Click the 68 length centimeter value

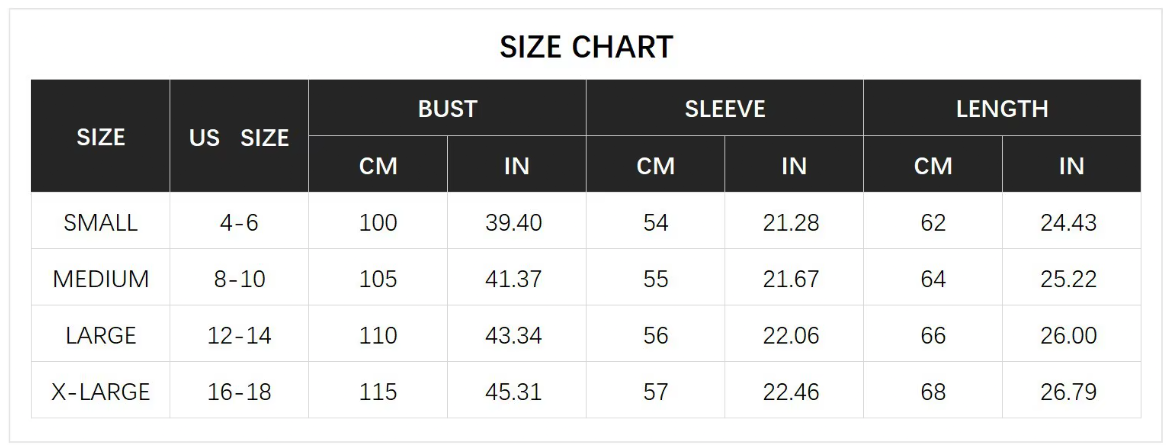tap(933, 391)
